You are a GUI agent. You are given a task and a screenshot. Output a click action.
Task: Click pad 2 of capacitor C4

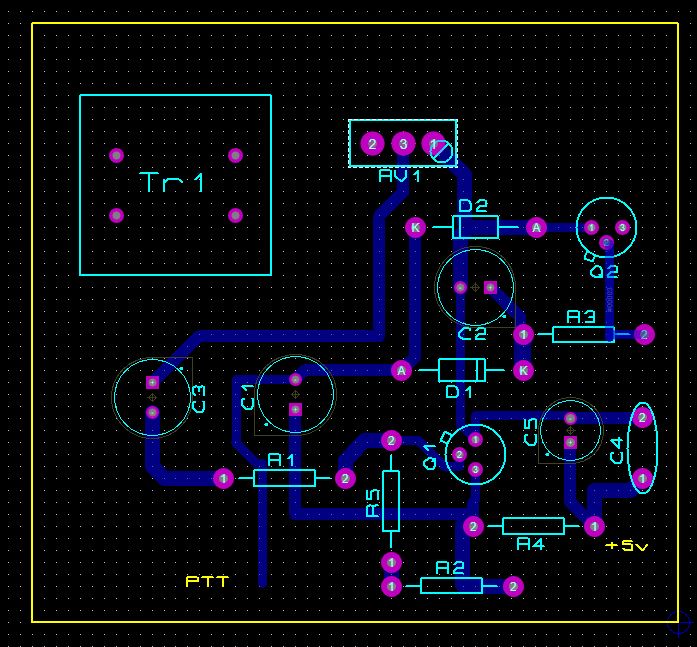coord(642,418)
